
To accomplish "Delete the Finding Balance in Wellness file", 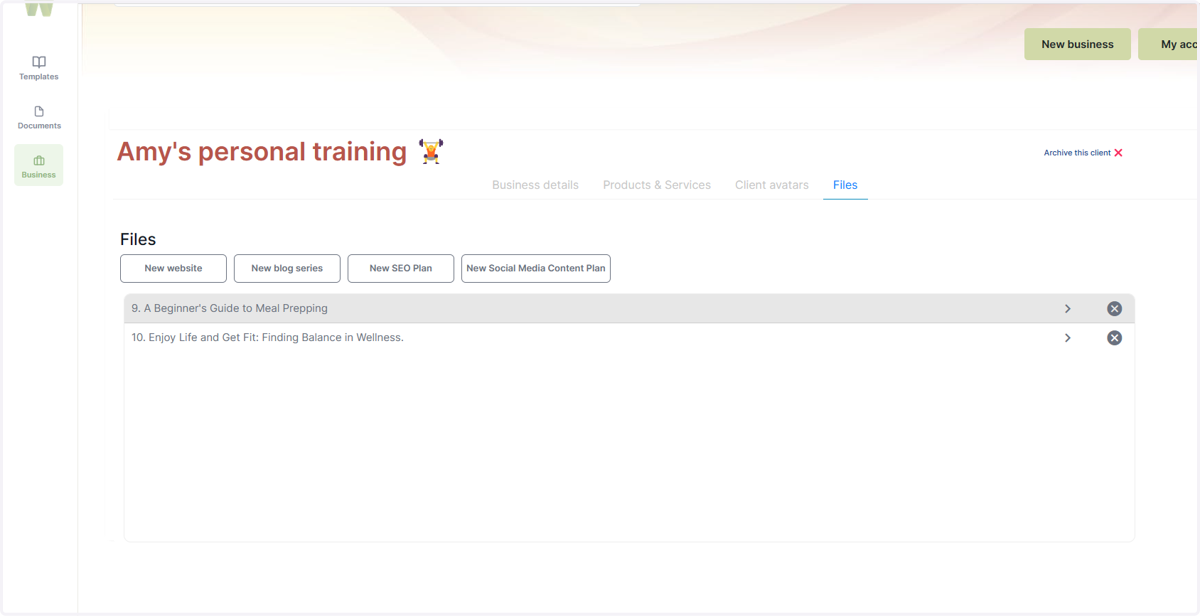I will point(1114,338).
